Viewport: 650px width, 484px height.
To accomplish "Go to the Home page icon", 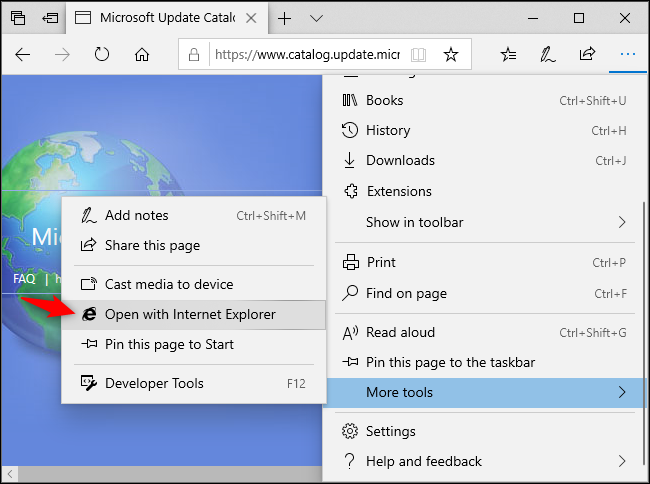I will (x=142, y=54).
